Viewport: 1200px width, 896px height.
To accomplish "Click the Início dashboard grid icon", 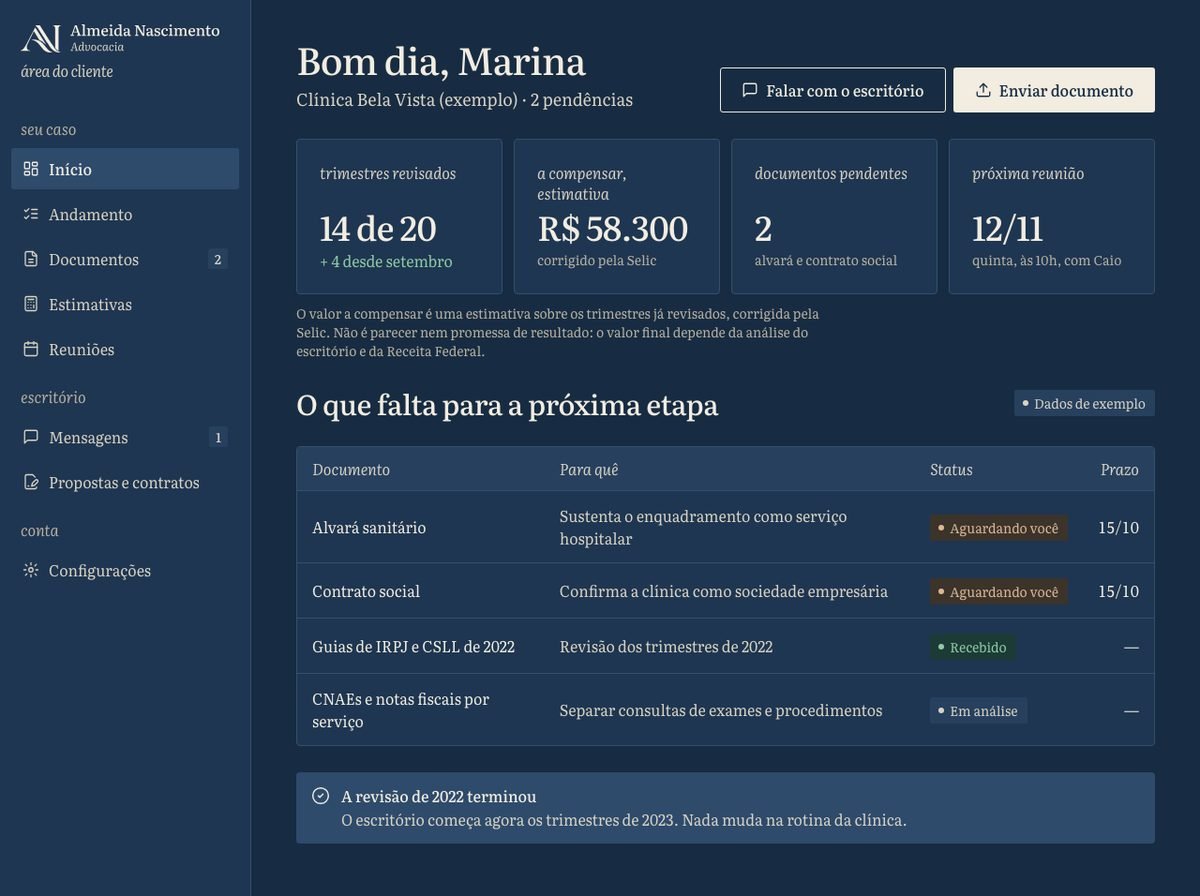I will (31, 169).
